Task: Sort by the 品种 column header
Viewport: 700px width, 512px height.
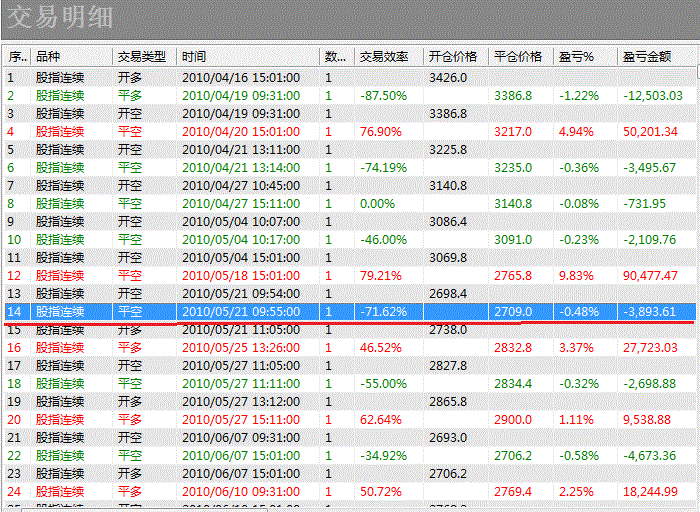Action: click(x=48, y=57)
